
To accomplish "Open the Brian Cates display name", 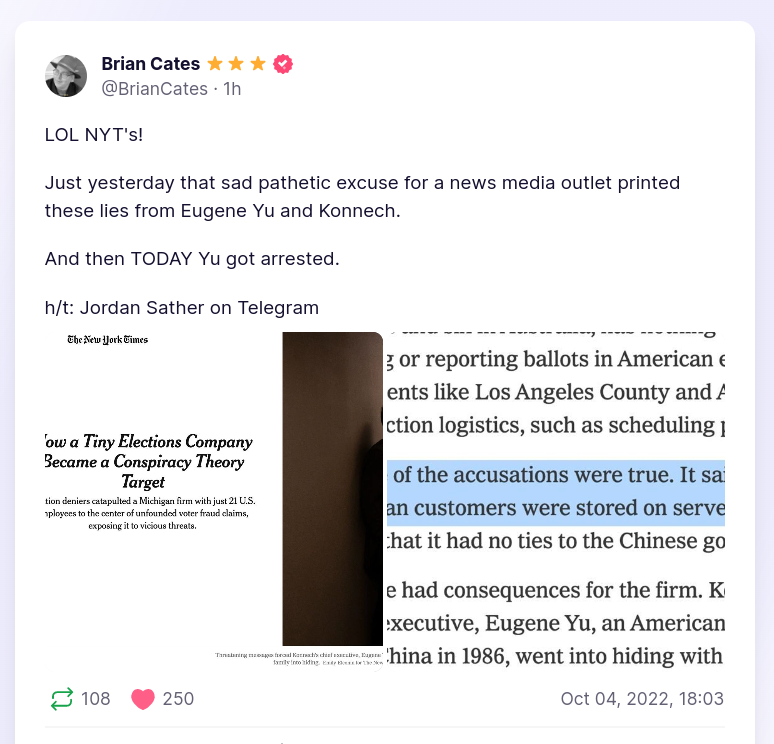I will click(150, 64).
